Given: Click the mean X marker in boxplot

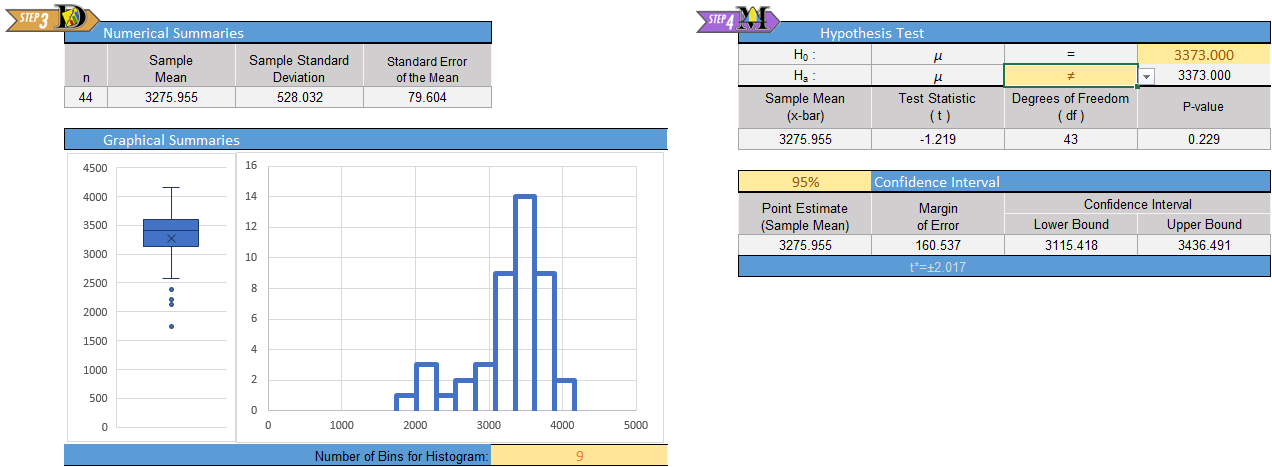Looking at the screenshot, I should click(x=171, y=238).
